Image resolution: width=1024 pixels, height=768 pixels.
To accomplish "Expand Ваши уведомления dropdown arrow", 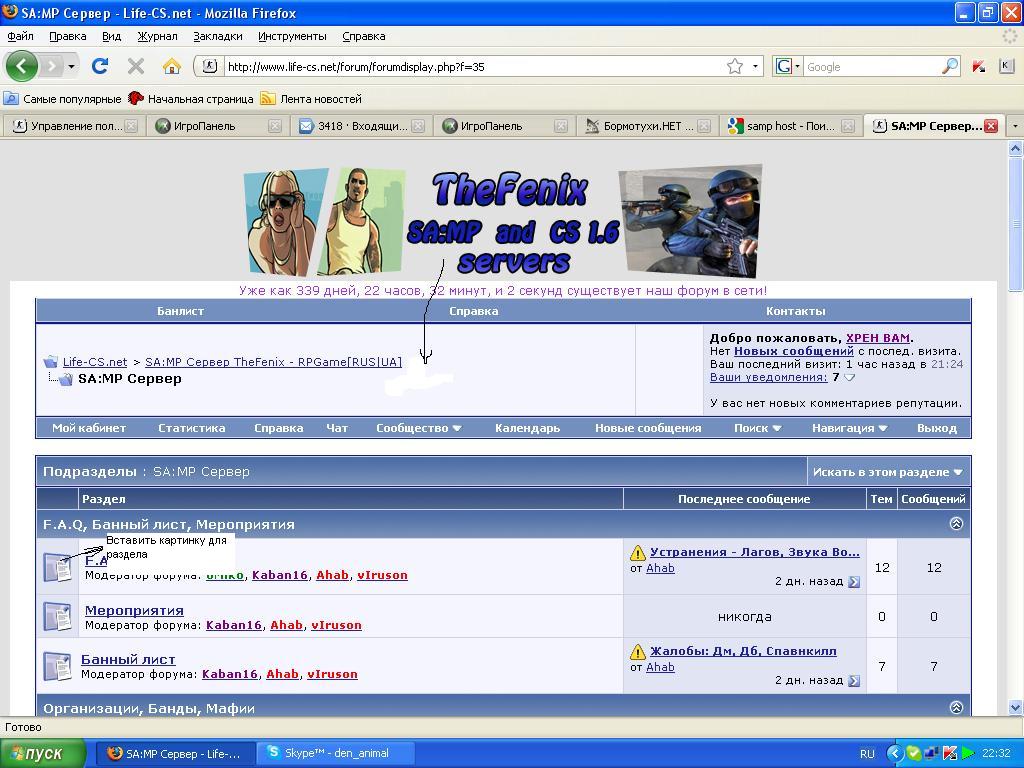I will (849, 377).
